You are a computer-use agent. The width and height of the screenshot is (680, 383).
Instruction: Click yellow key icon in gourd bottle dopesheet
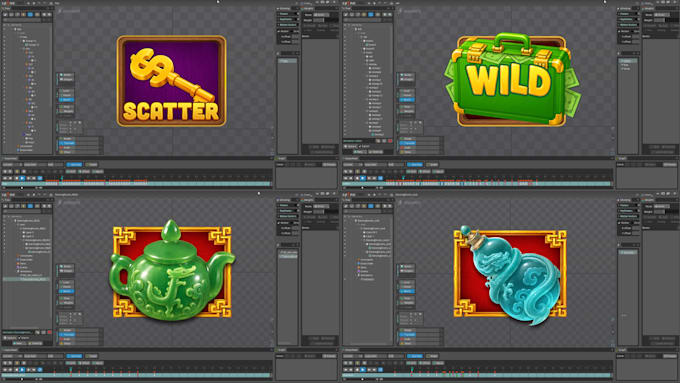pos(357,363)
